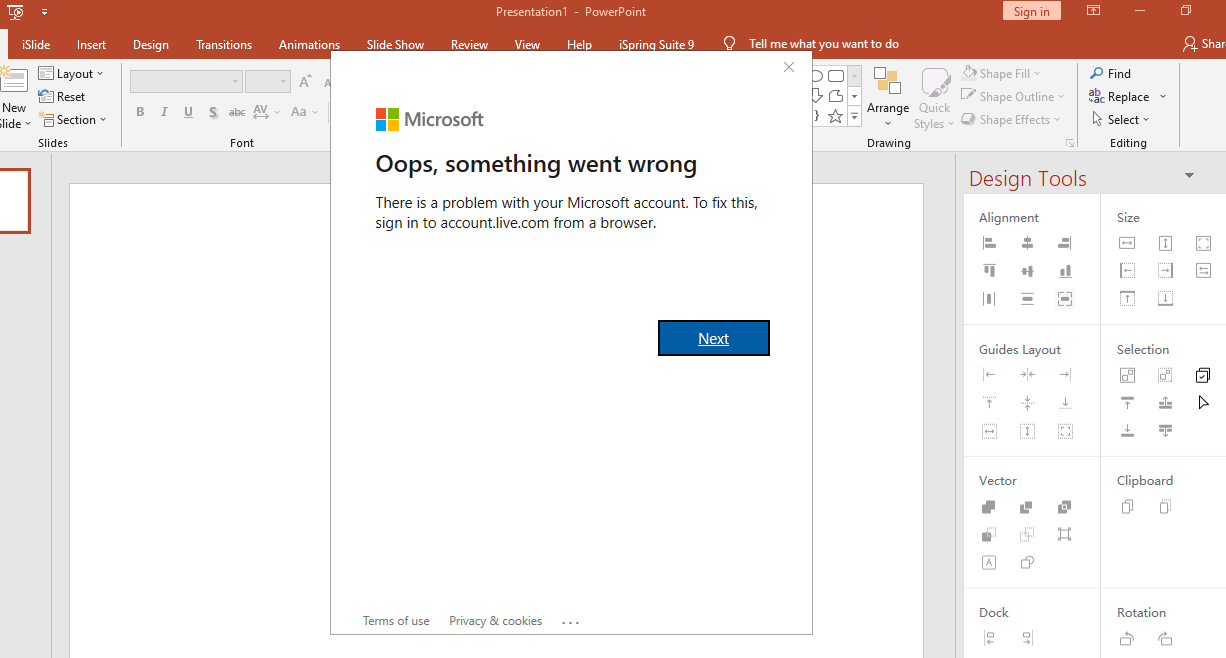The width and height of the screenshot is (1226, 658).
Task: Click right-arrow guide icon in Guides Layout
Action: coord(1065,375)
